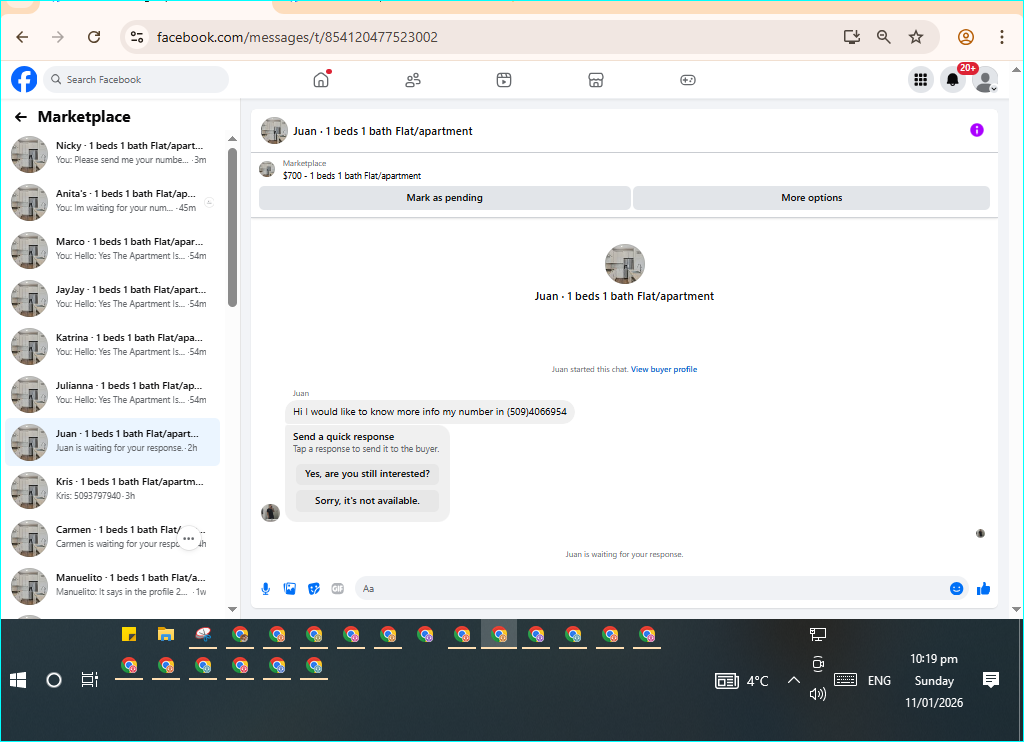Open the Cortana search circle on taskbar
1024x742 pixels.
(x=54, y=680)
